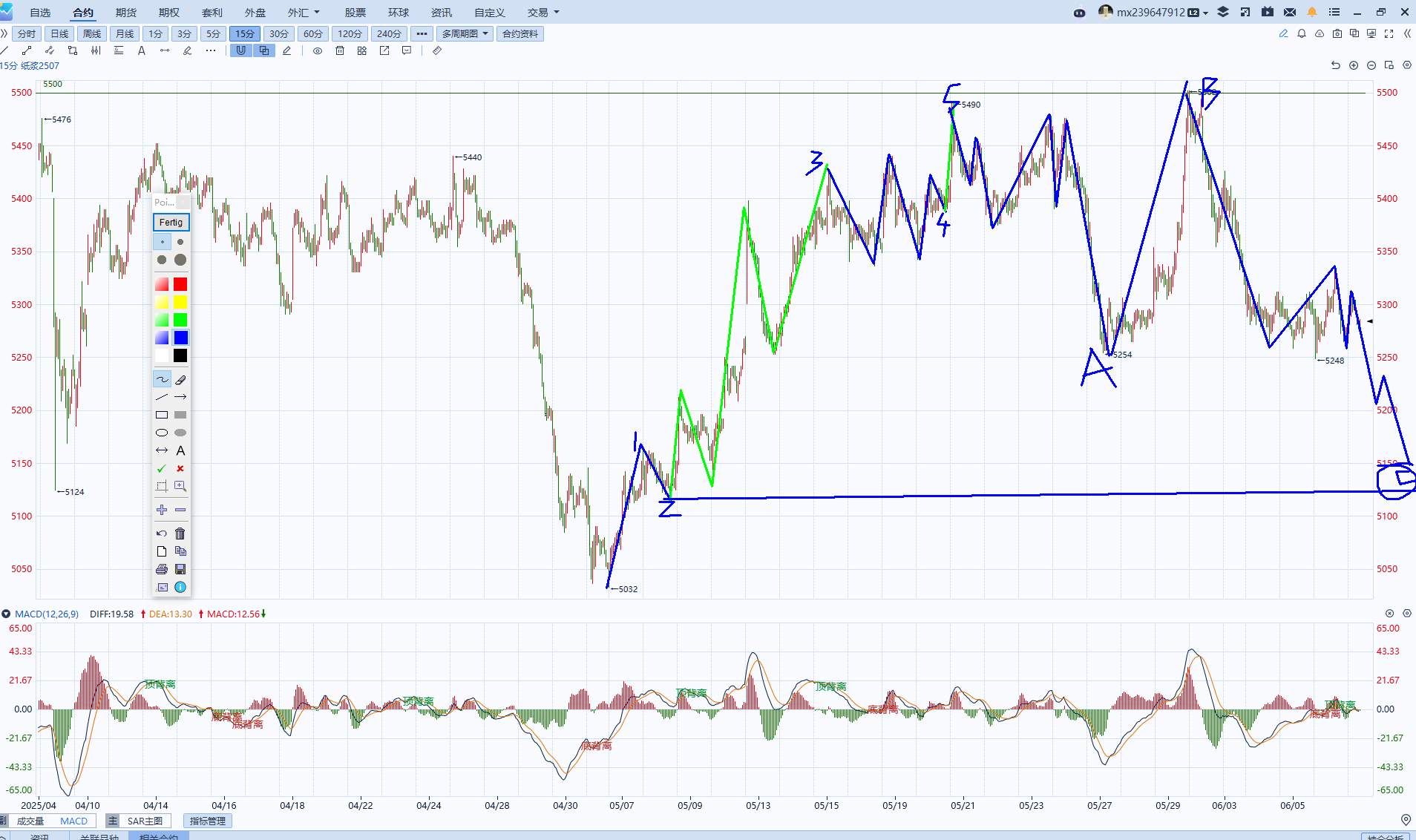Pick the solid red color swatch
Screen dimensions: 1416x840
point(180,284)
